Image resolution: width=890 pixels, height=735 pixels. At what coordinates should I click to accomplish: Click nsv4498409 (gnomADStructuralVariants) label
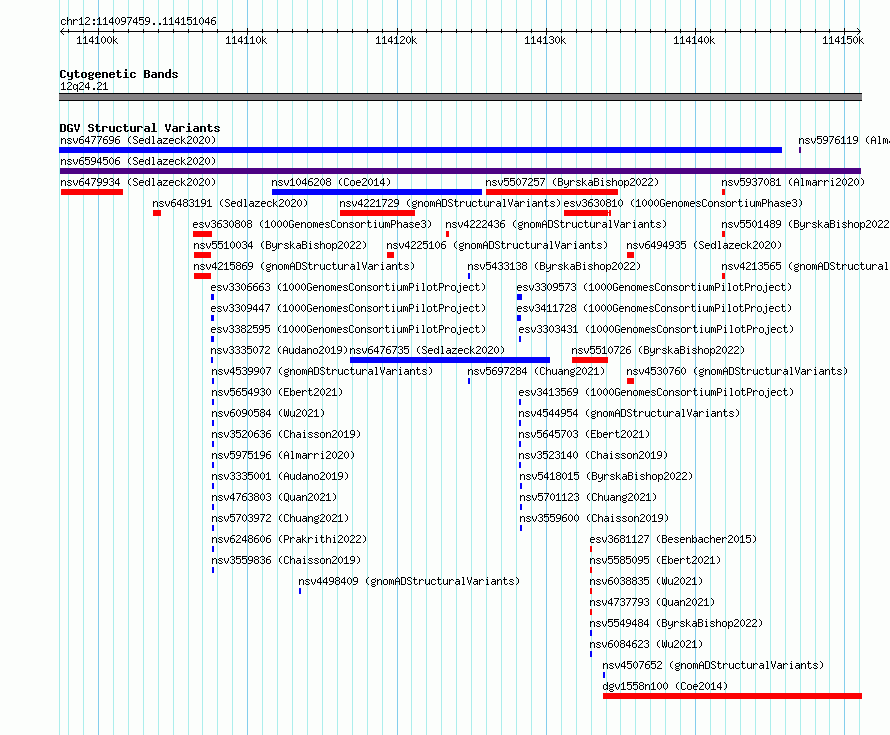click(409, 581)
